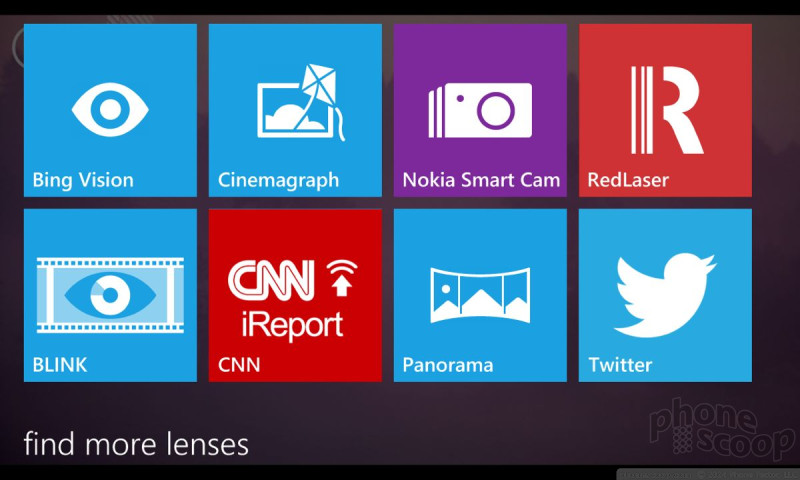Tap the find more lenses link
The image size is (800, 480).
pos(136,444)
